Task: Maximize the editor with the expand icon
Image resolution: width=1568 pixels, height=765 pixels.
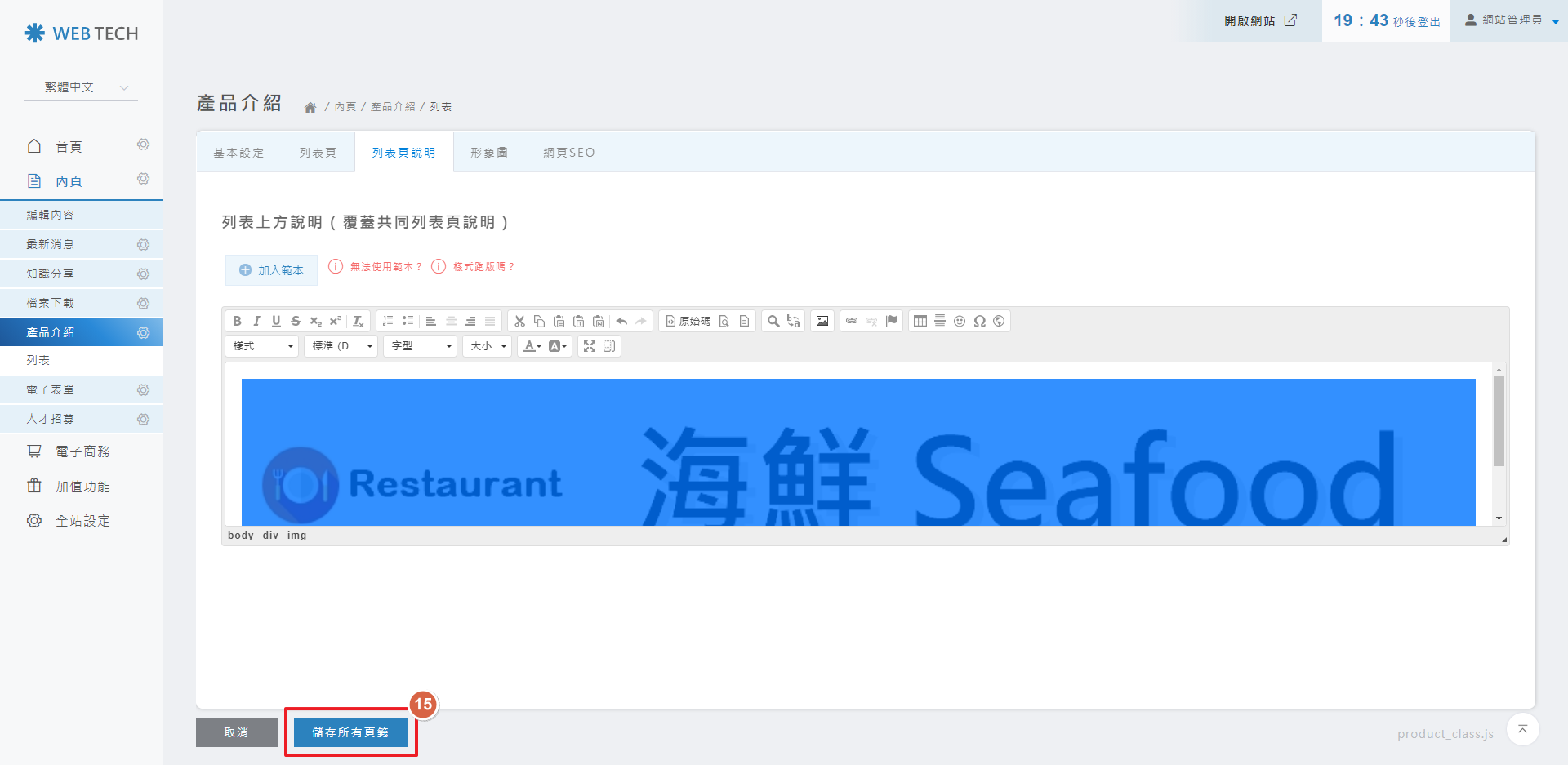Action: click(590, 346)
